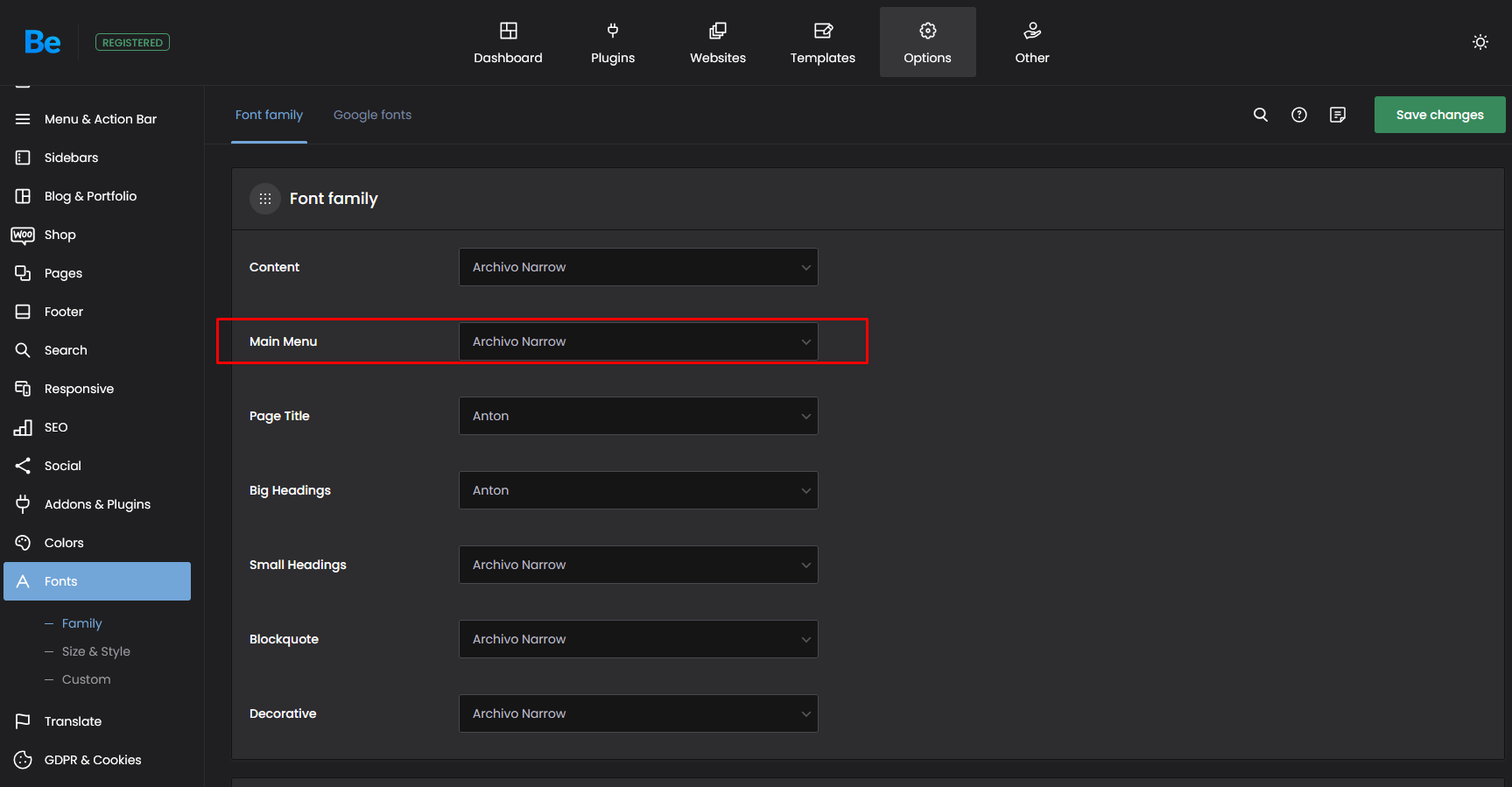Click the SEO bar chart icon
1512x787 pixels.
[x=23, y=427]
